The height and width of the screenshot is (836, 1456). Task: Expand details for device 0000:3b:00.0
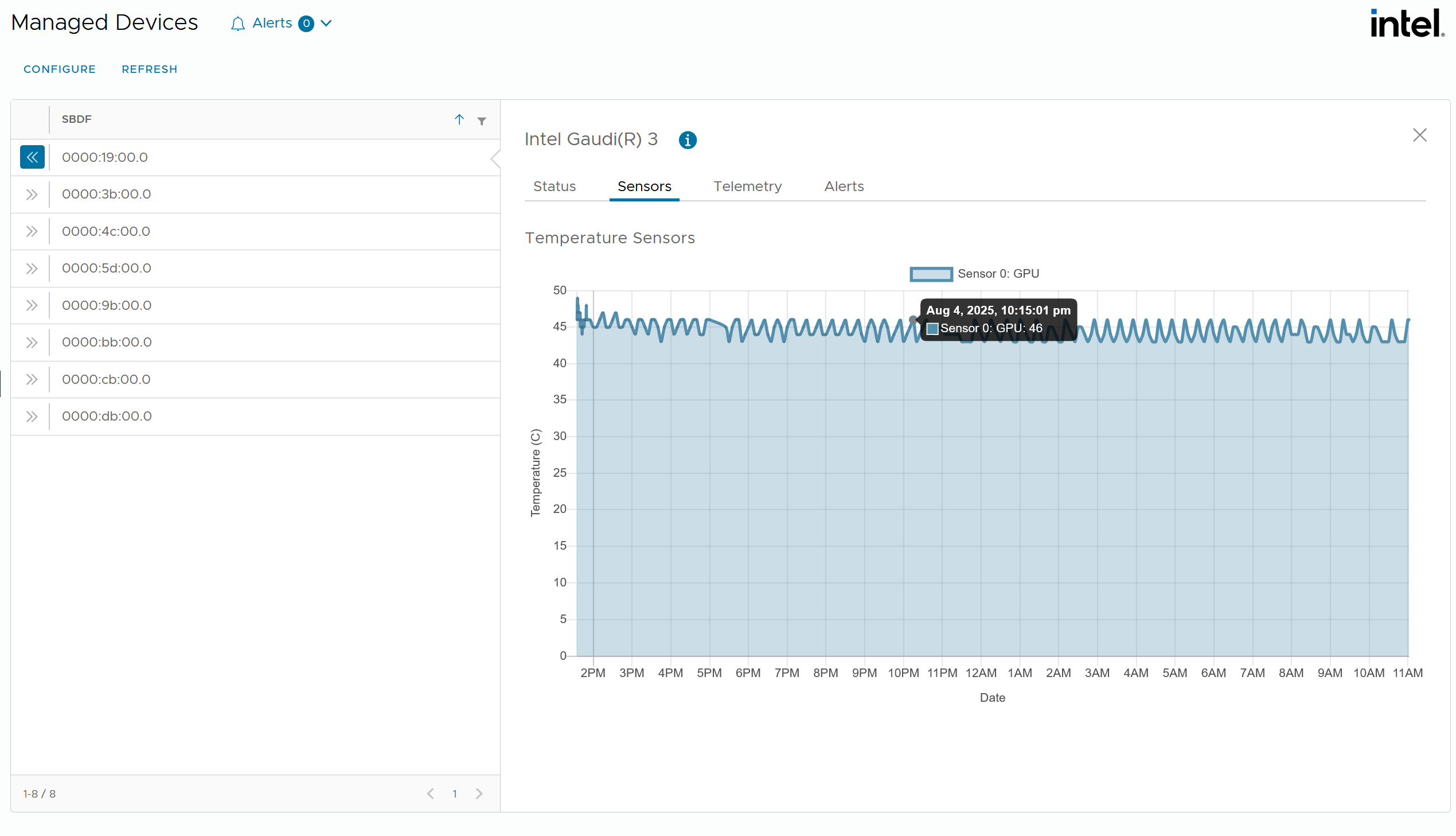tap(32, 195)
